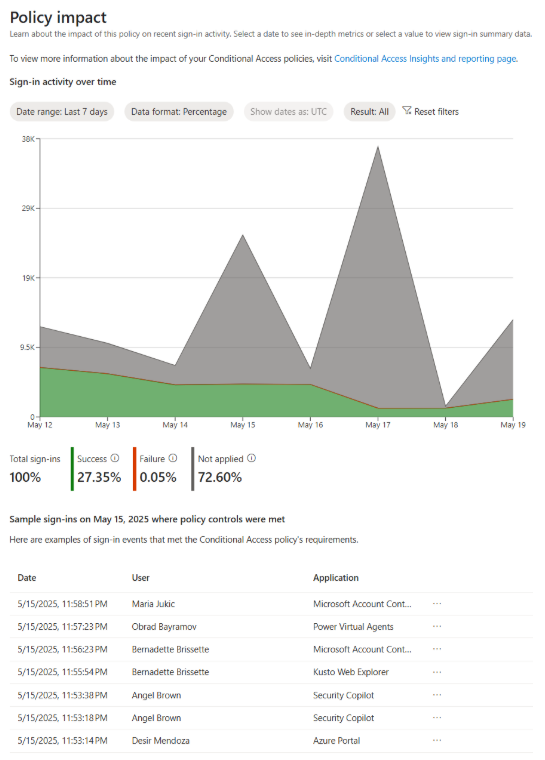Screen dimensions: 545x760
Task: Click the info icon beside Failure
Action: click(x=173, y=458)
